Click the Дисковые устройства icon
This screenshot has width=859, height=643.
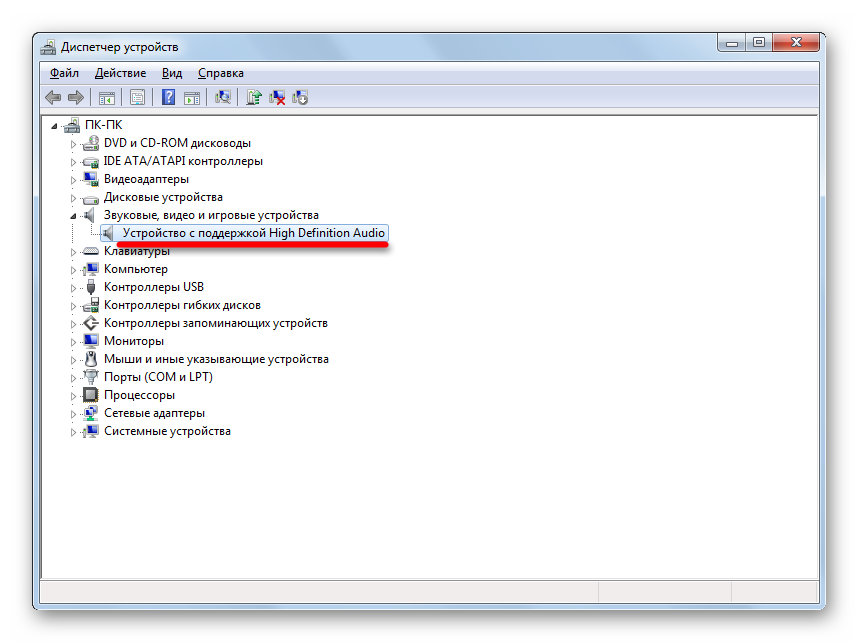(91, 198)
